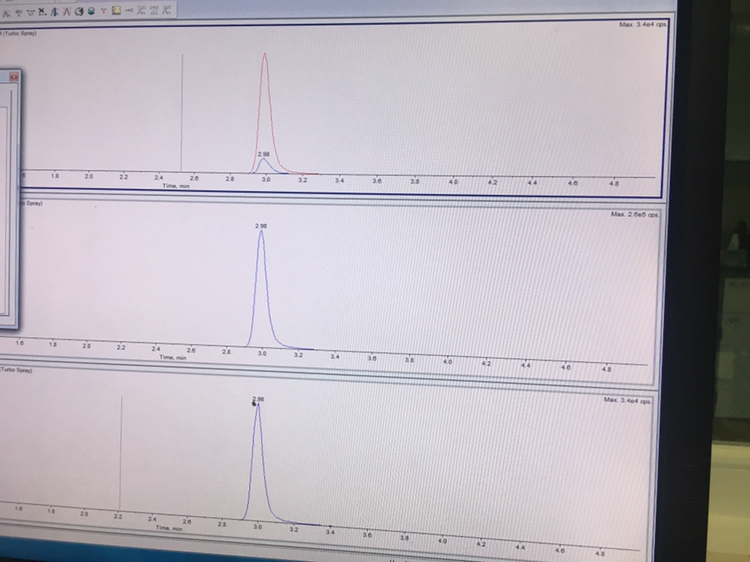Click the black X with arrow toolbar icon
This screenshot has width=750, height=562.
pos(43,12)
